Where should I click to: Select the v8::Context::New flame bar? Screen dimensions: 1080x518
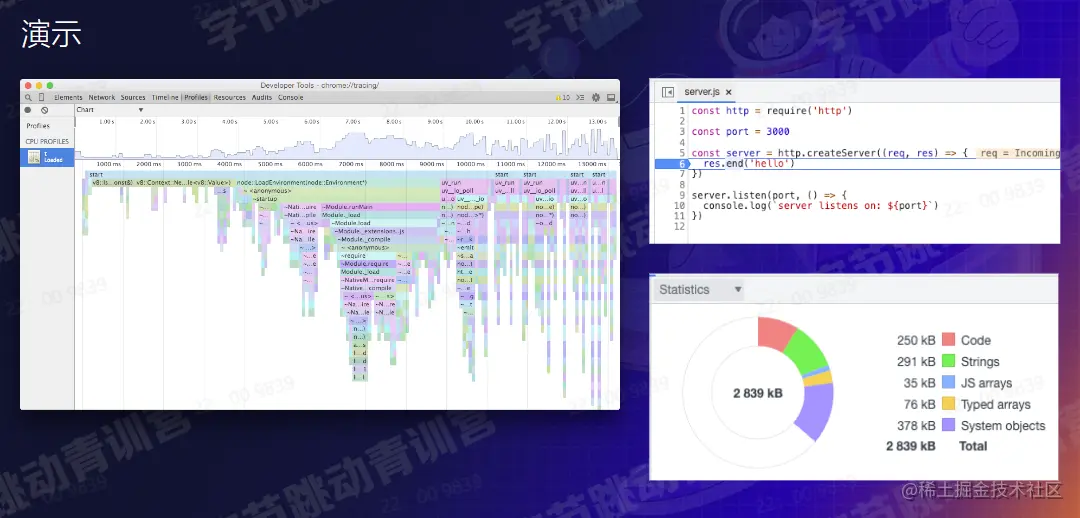tap(183, 183)
